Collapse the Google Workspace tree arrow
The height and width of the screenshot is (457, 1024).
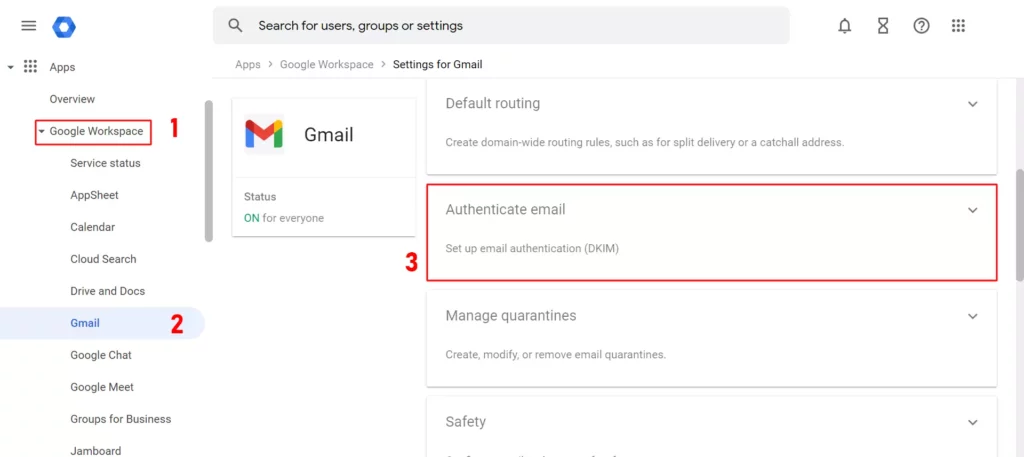click(42, 131)
